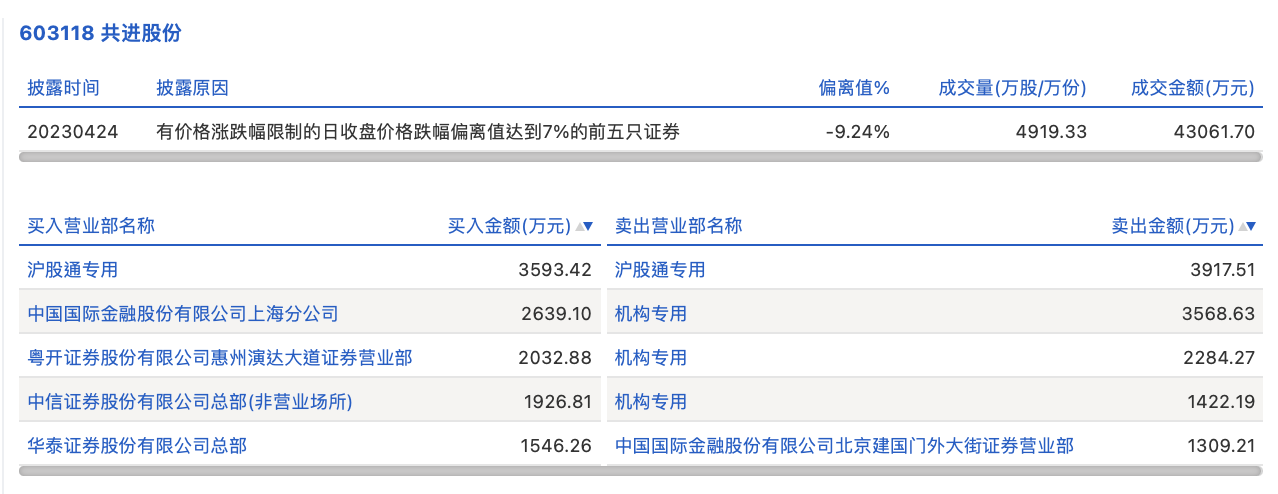Sort by 买入金额(万元) column header
Image resolution: width=1278 pixels, height=494 pixels.
click(x=509, y=226)
